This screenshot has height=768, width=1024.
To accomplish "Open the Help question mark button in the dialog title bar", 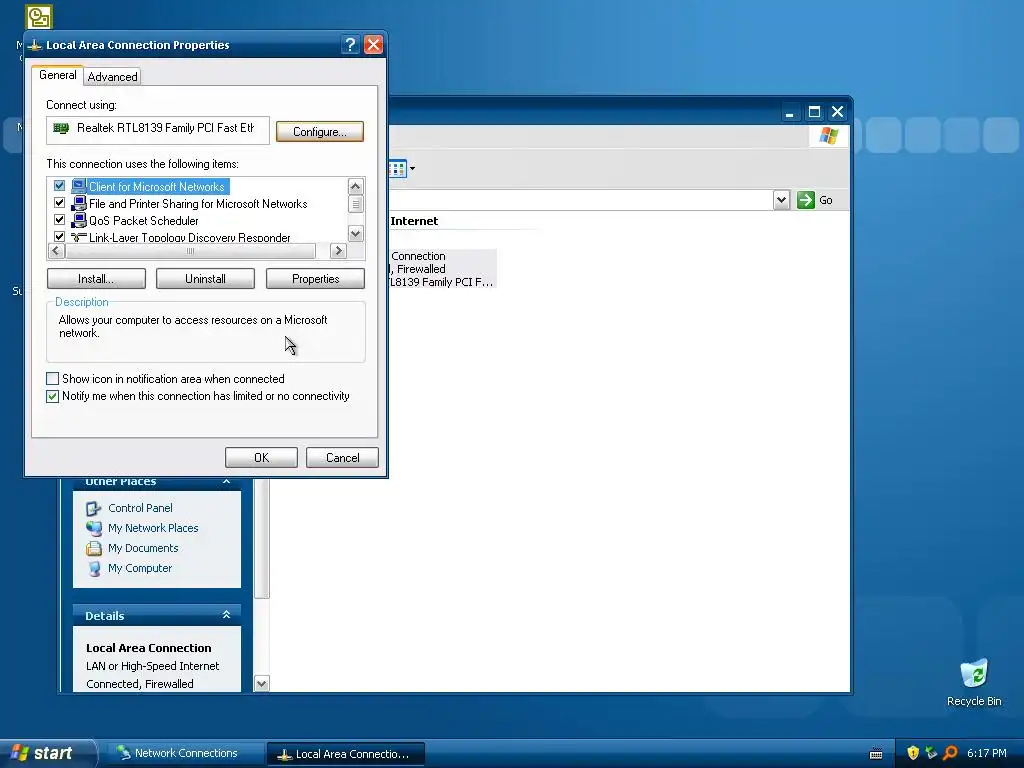I will click(x=350, y=44).
